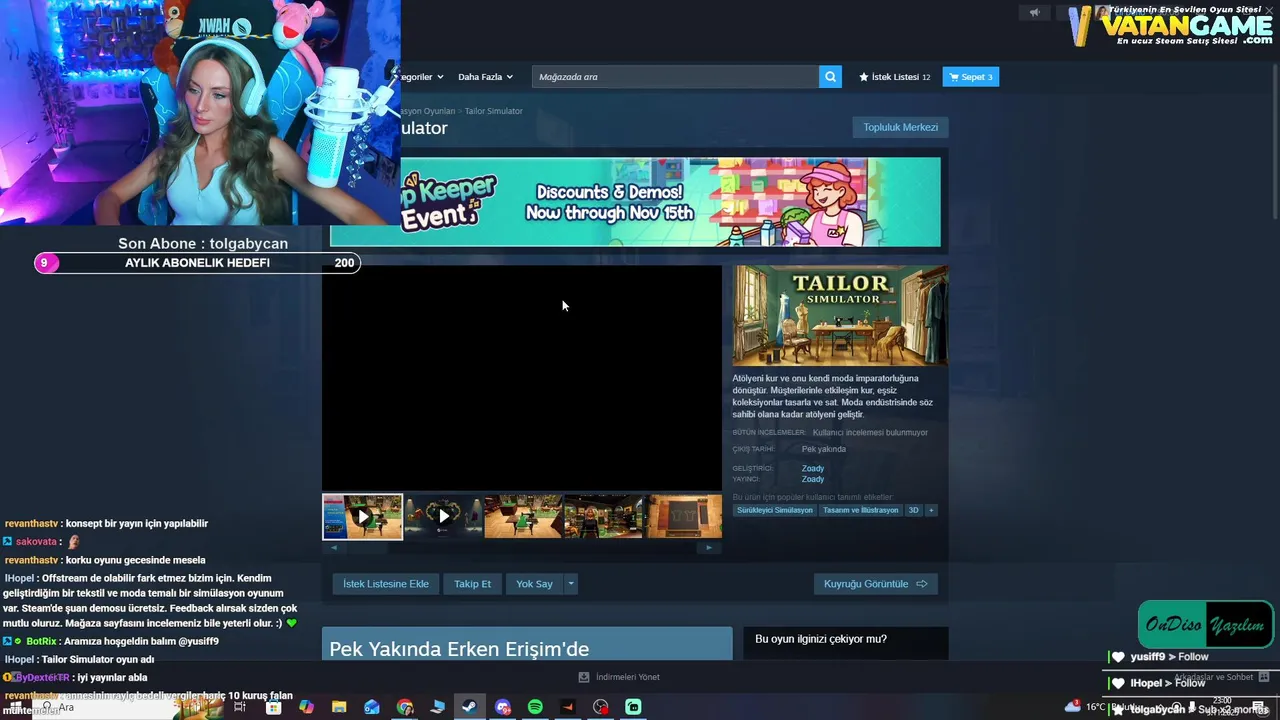Select the third screenshot thumbnail of sewing table
Viewport: 1280px width, 720px height.
point(523,517)
